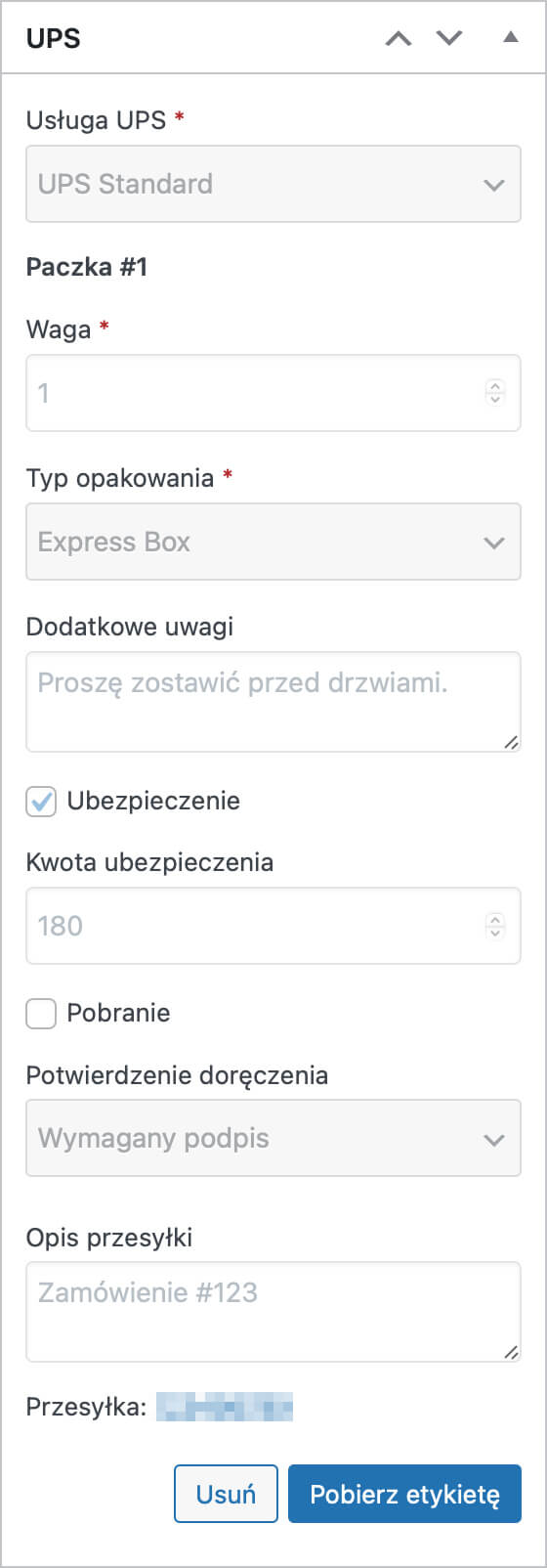Click the Kwota ubezpieczenia stepper arrows
The image size is (547, 1568).
[495, 925]
